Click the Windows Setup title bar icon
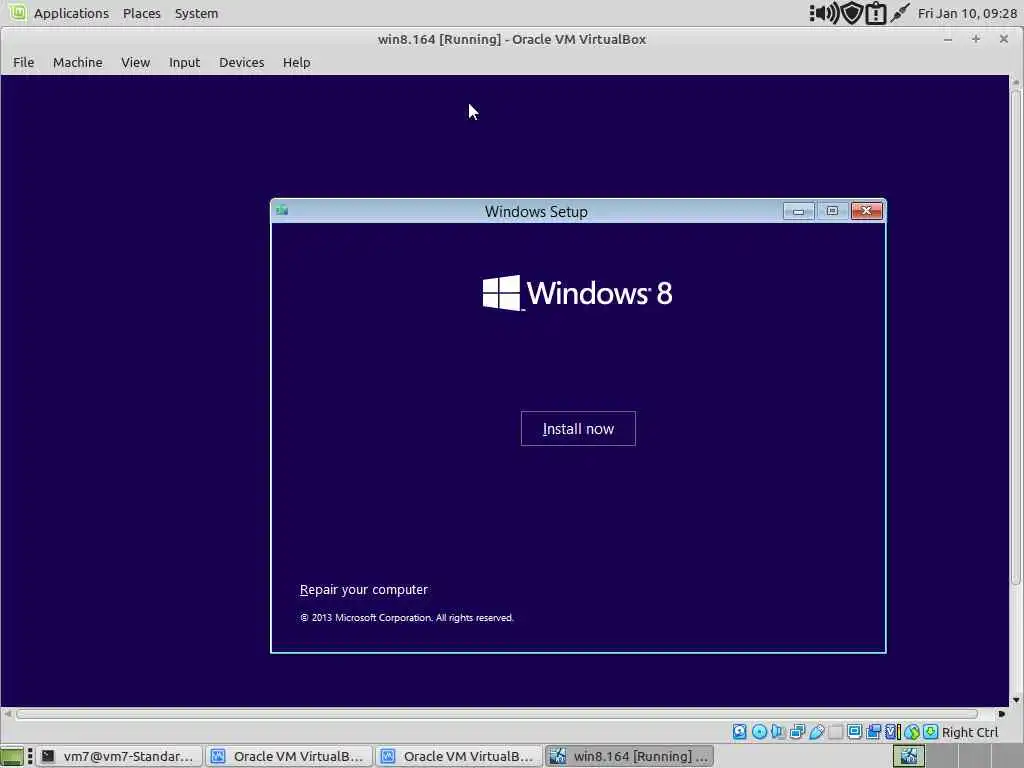The height and width of the screenshot is (768, 1024). point(282,210)
